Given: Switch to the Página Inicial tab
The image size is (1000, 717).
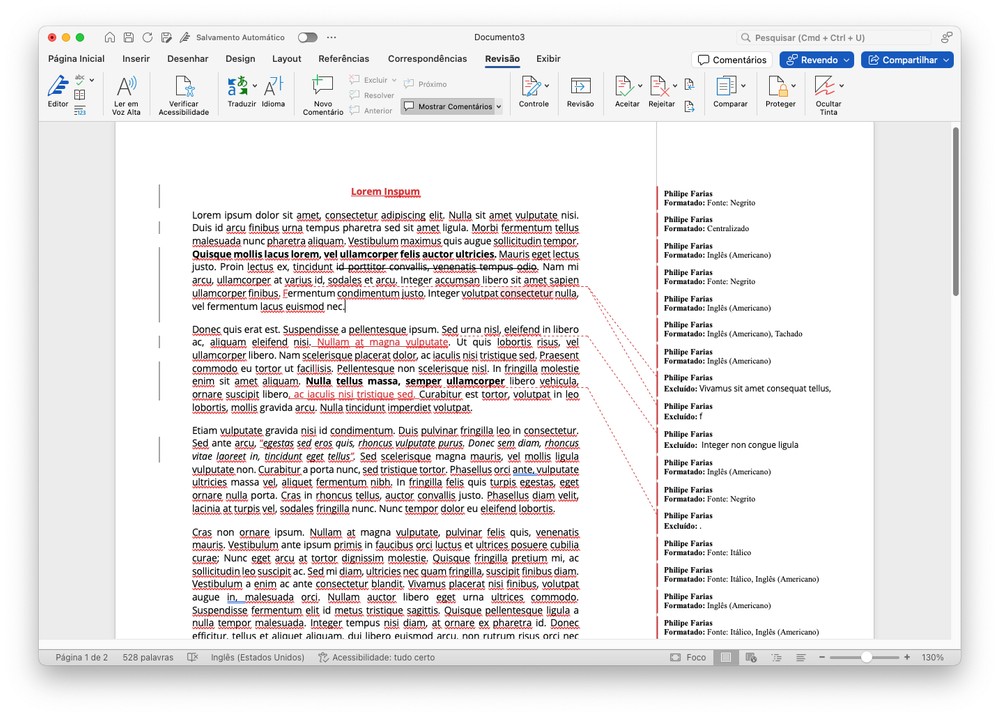Looking at the screenshot, I should [x=76, y=59].
